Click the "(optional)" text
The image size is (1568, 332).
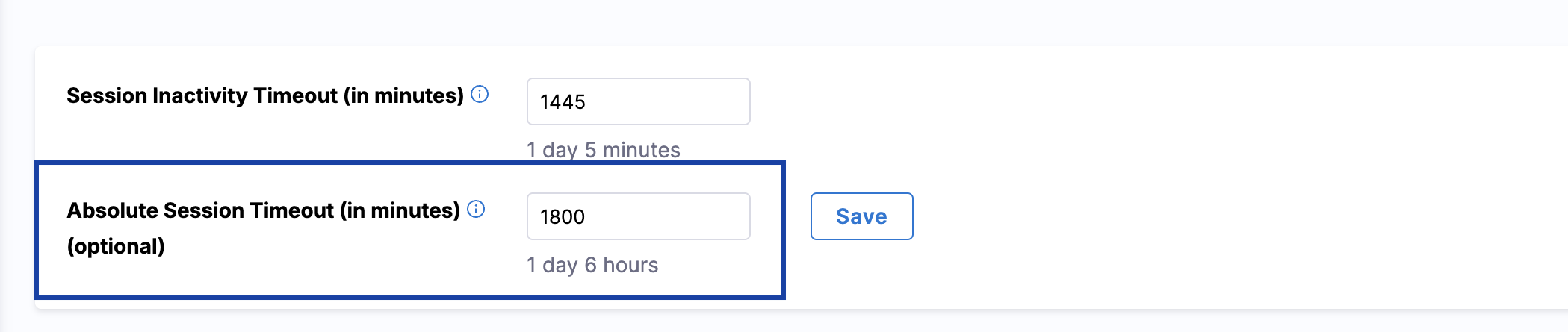point(116,246)
